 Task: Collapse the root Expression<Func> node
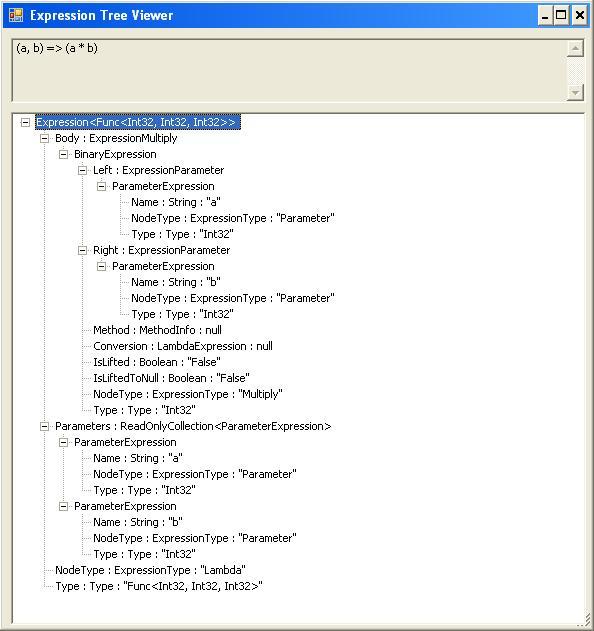click(x=25, y=122)
